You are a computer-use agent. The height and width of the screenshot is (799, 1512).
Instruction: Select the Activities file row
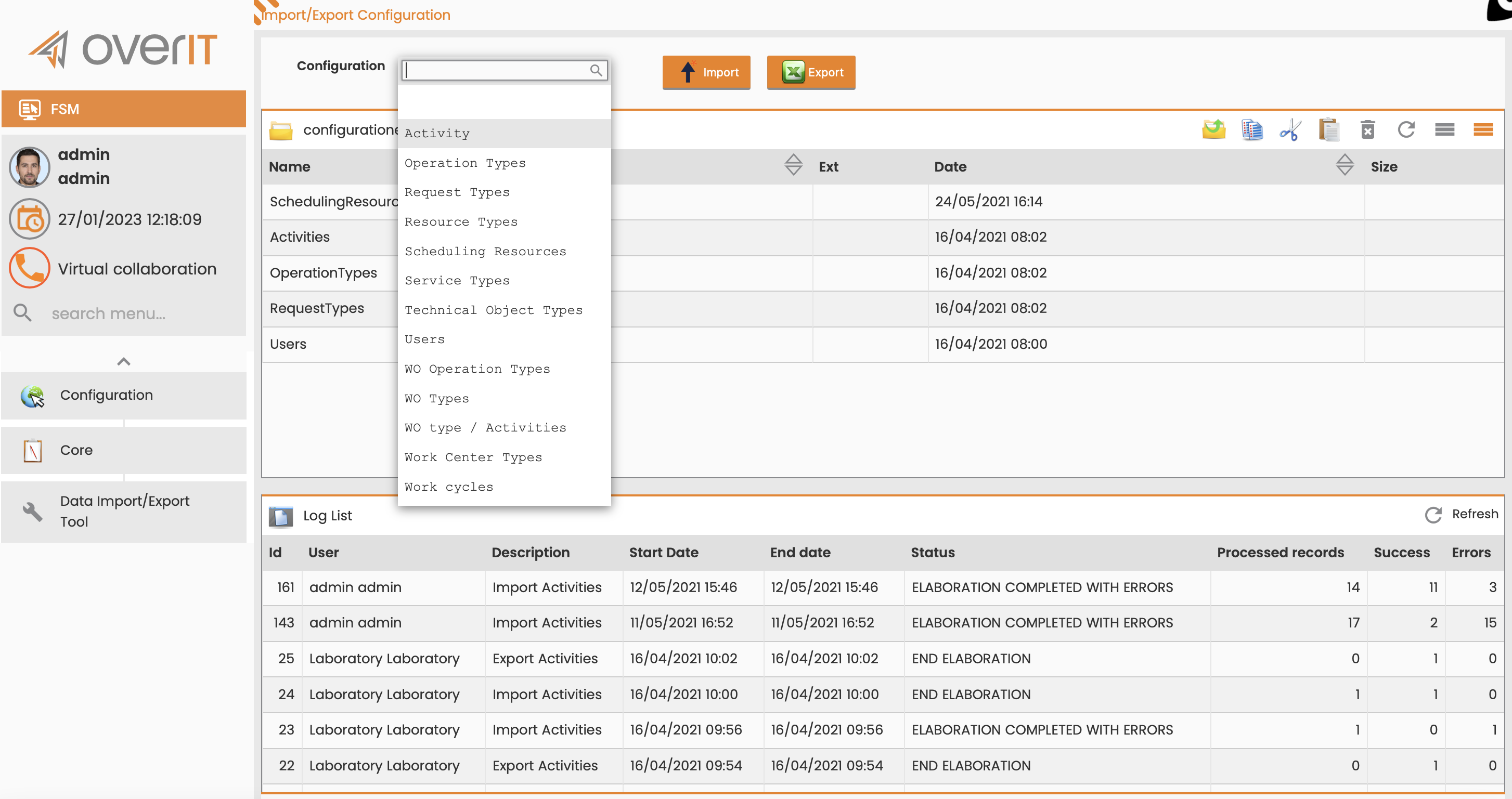tap(883, 237)
